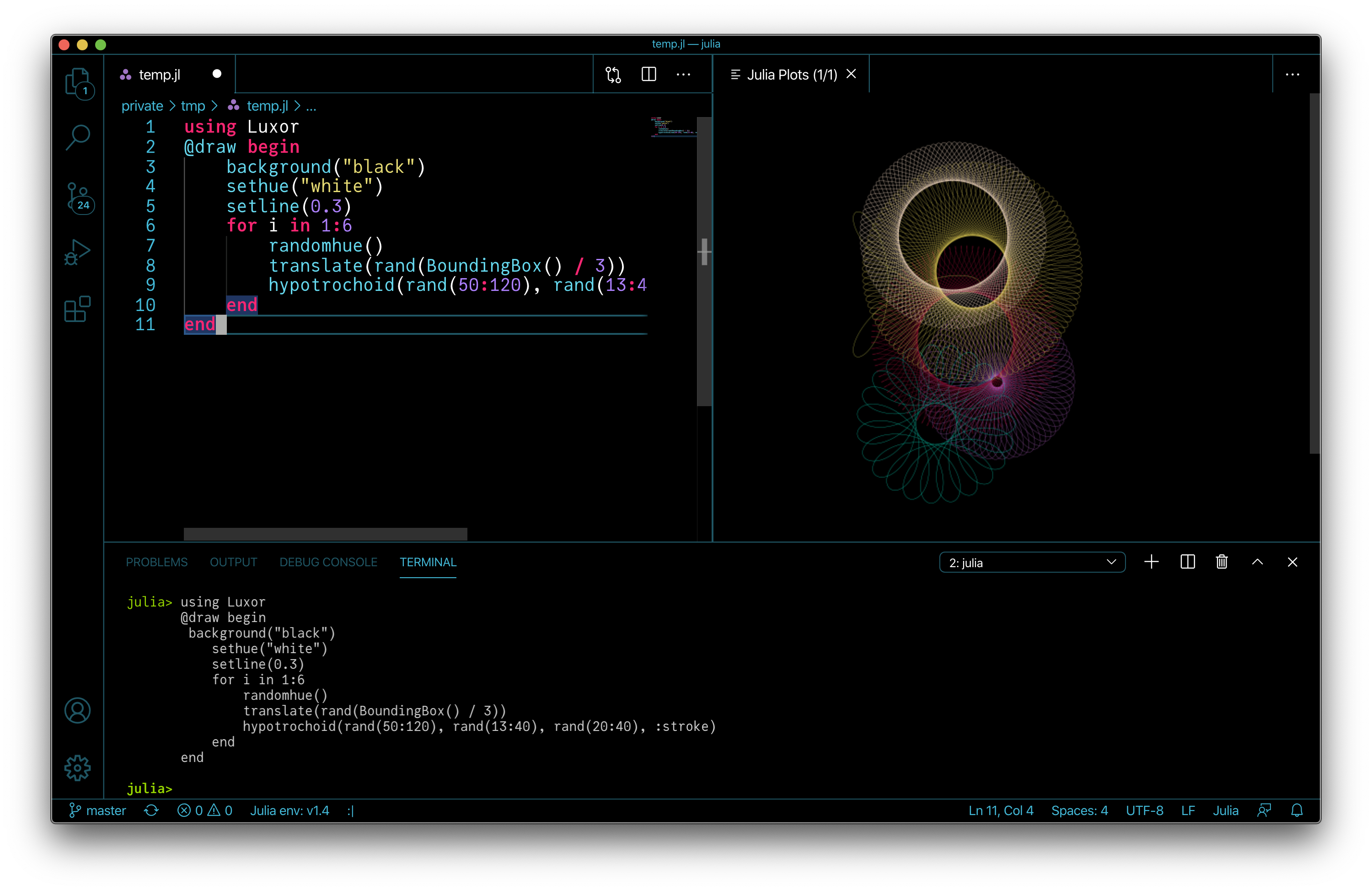1372x891 pixels.
Task: Open the Source Control view with 24 changes
Action: tap(78, 197)
